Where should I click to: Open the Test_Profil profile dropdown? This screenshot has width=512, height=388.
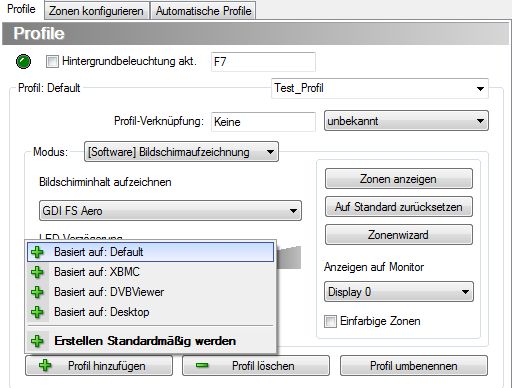point(380,88)
